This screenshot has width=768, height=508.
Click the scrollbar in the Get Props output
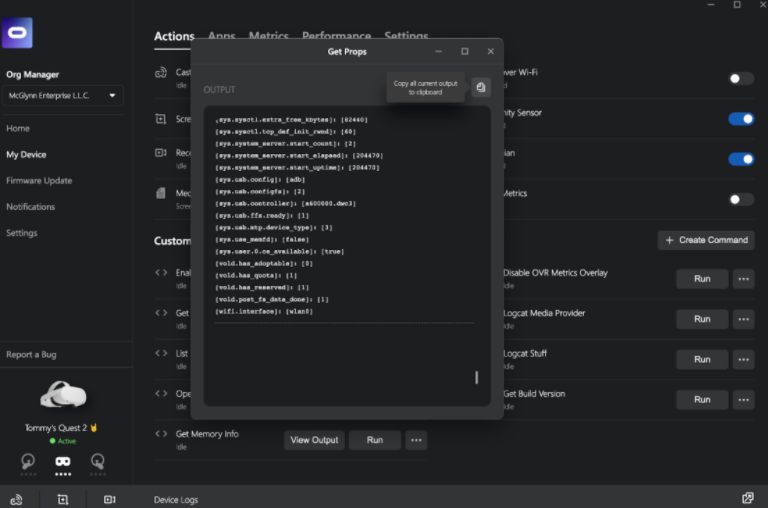476,377
